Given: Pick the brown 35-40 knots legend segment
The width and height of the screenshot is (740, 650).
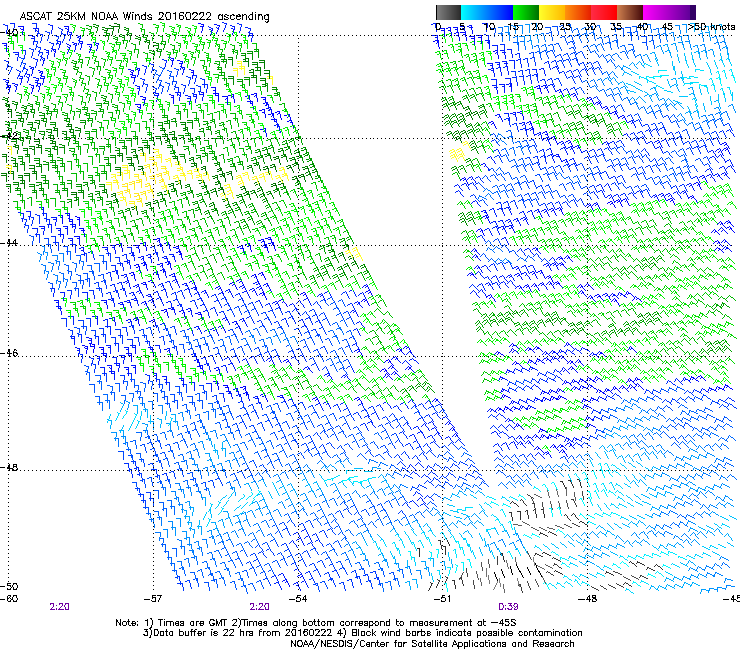Looking at the screenshot, I should (x=630, y=12).
